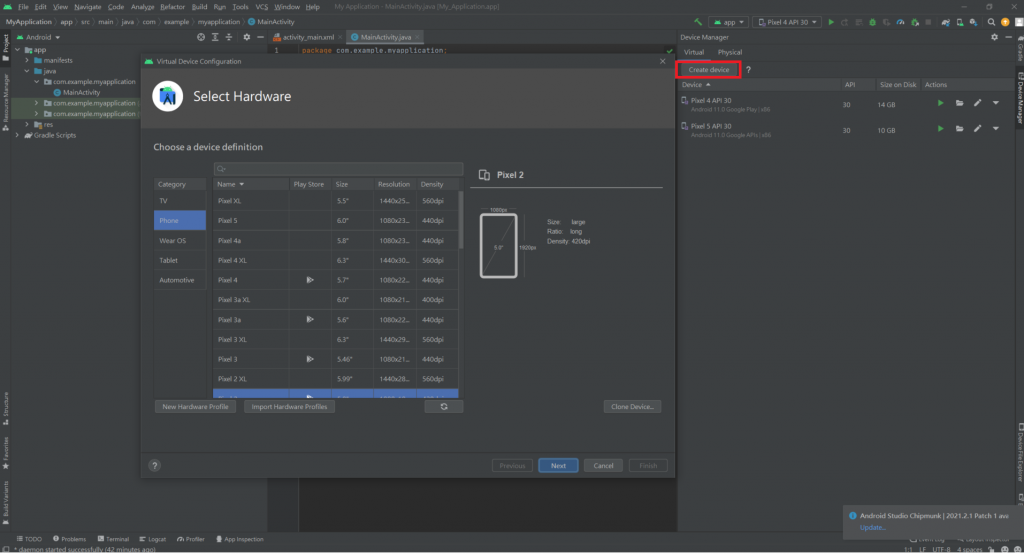Image resolution: width=1024 pixels, height=554 pixels.
Task: Open the Tools menu
Action: [x=240, y=7]
